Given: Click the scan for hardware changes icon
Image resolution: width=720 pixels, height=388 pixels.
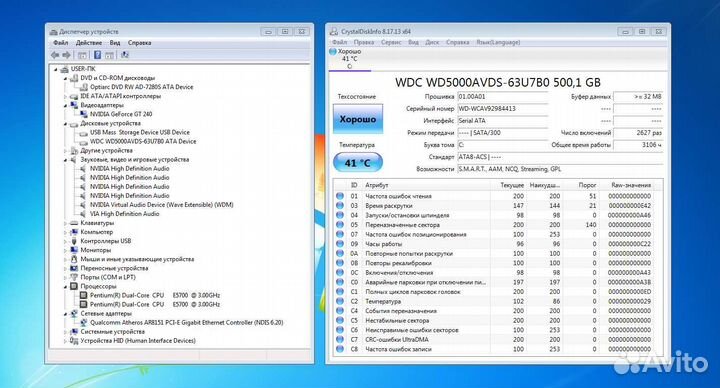Looking at the screenshot, I should click(x=124, y=55).
